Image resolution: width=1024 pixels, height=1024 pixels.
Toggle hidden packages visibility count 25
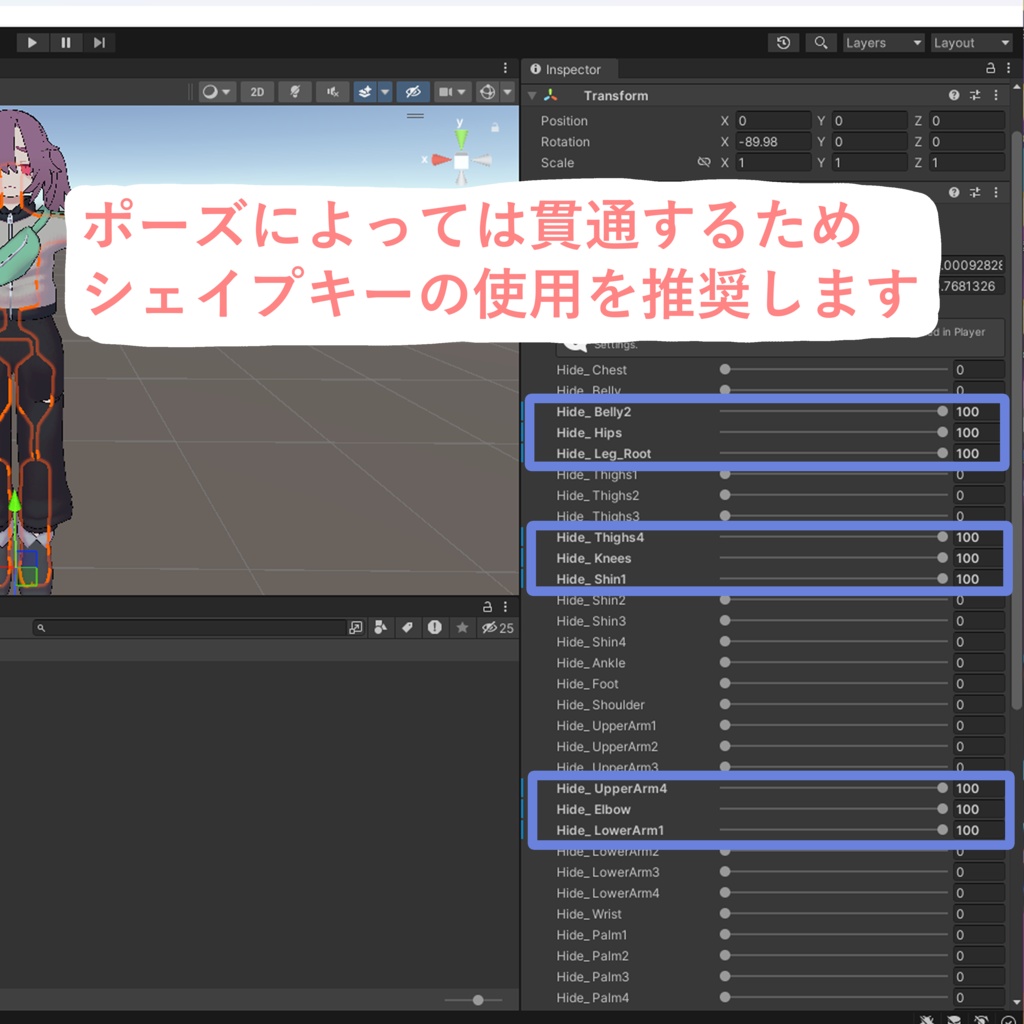tap(498, 628)
